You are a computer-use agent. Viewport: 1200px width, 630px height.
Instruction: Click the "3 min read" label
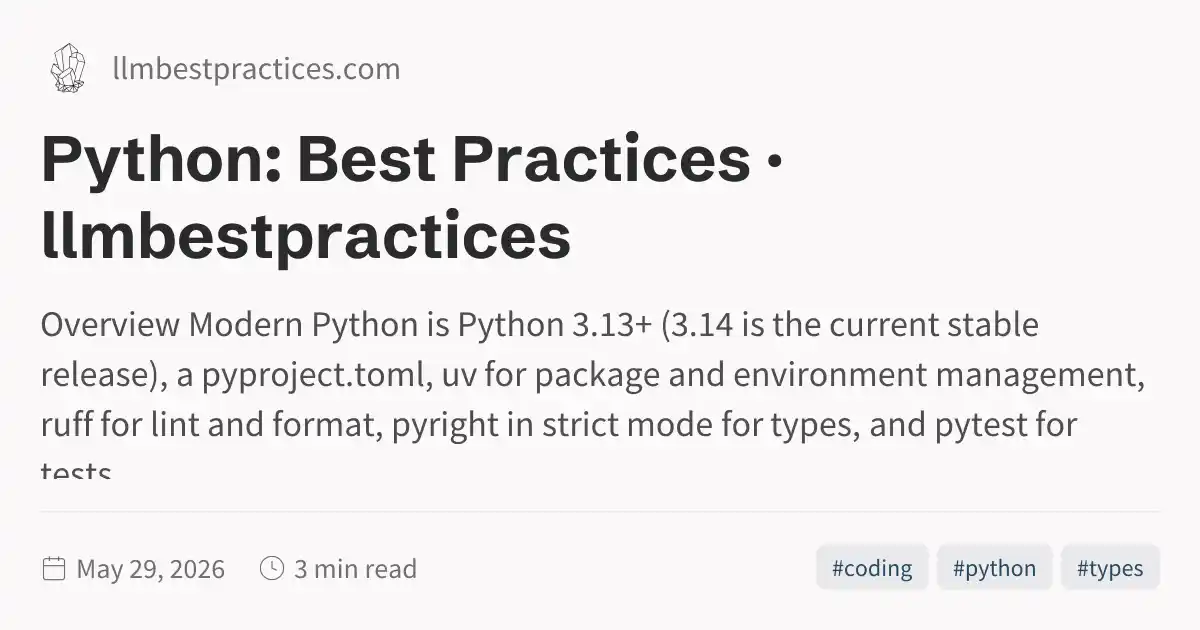[355, 569]
